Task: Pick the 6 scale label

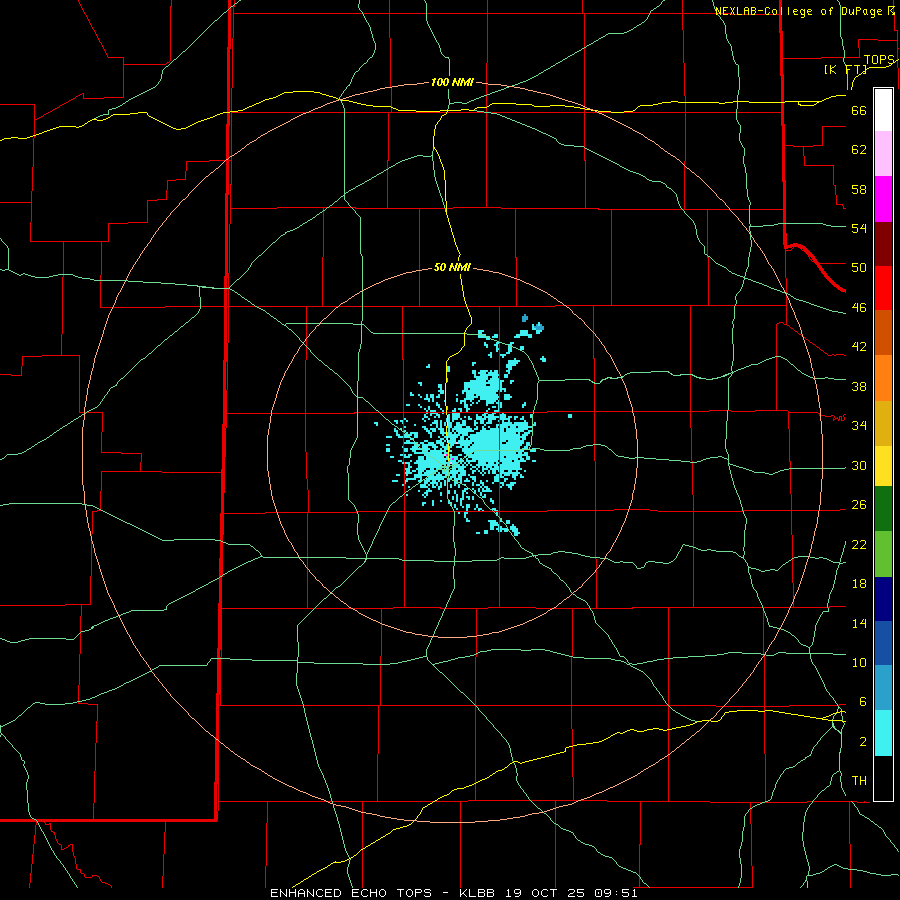Action: pyautogui.click(x=862, y=702)
